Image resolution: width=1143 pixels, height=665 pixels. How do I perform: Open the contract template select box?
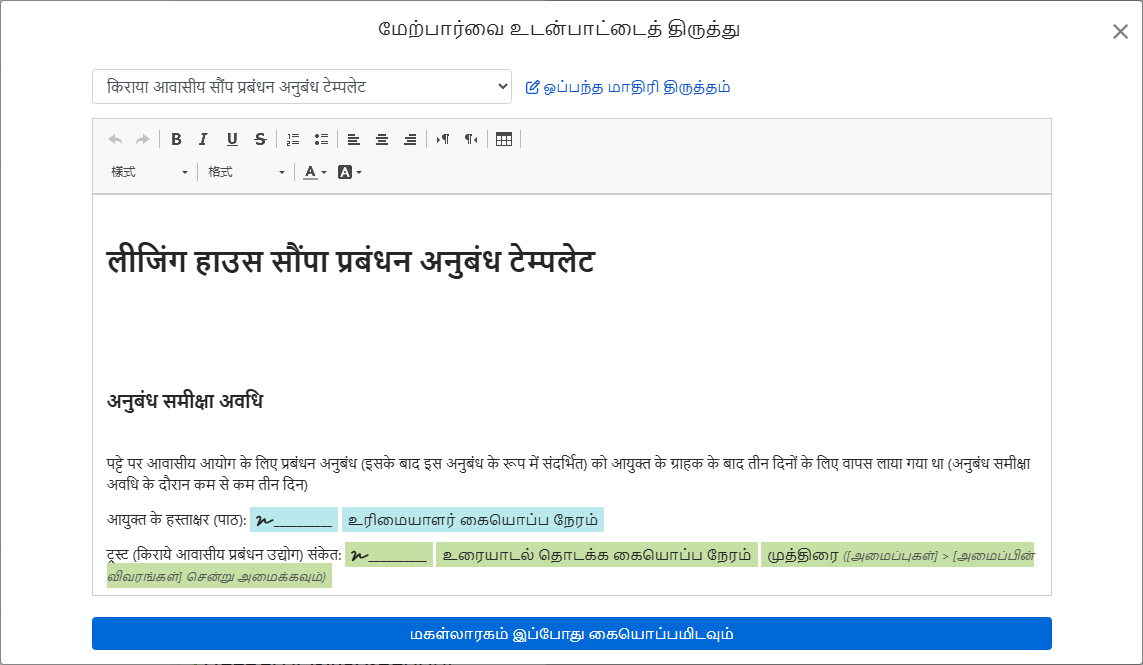[x=302, y=87]
